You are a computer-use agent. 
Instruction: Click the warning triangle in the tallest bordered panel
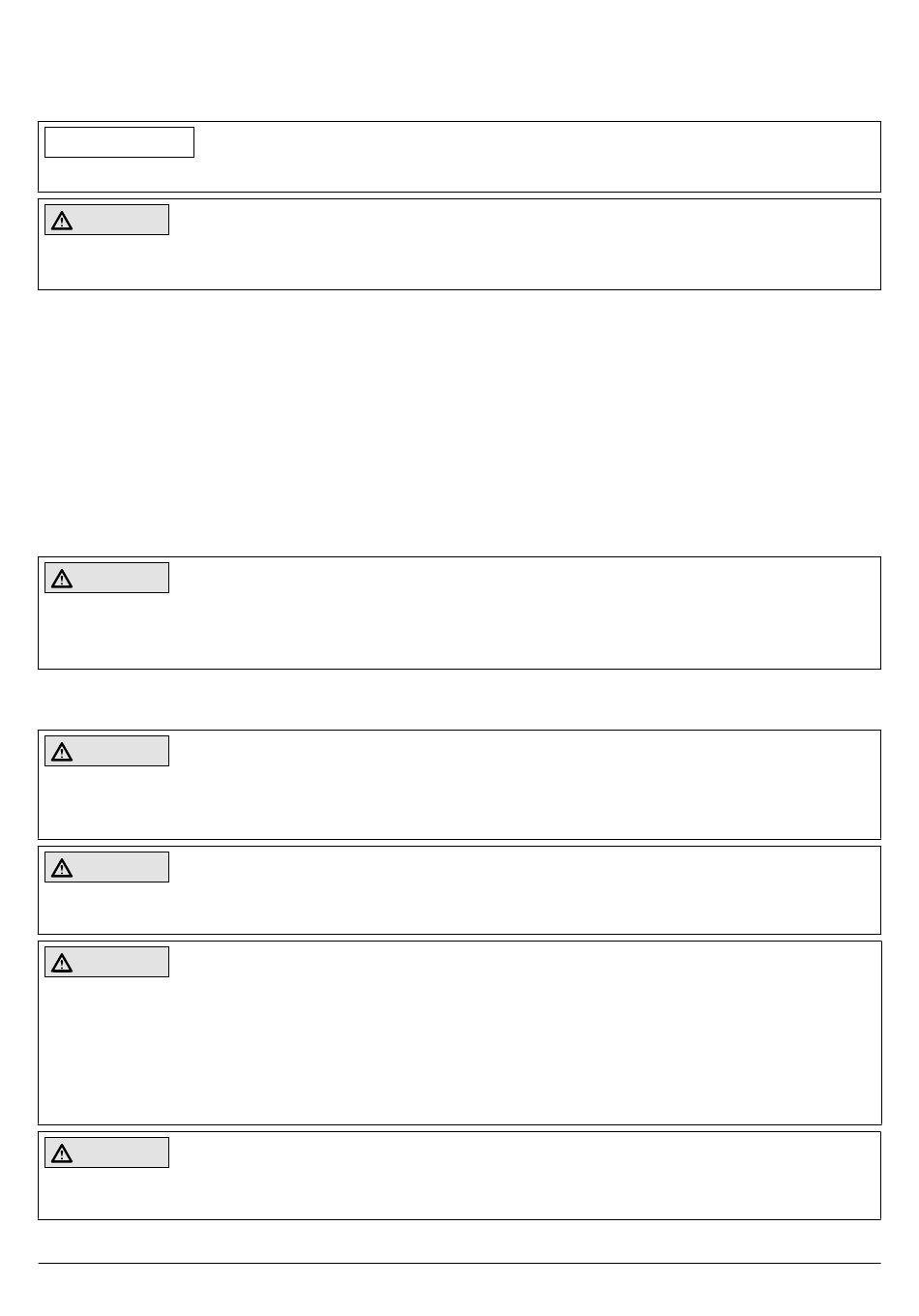pos(62,963)
